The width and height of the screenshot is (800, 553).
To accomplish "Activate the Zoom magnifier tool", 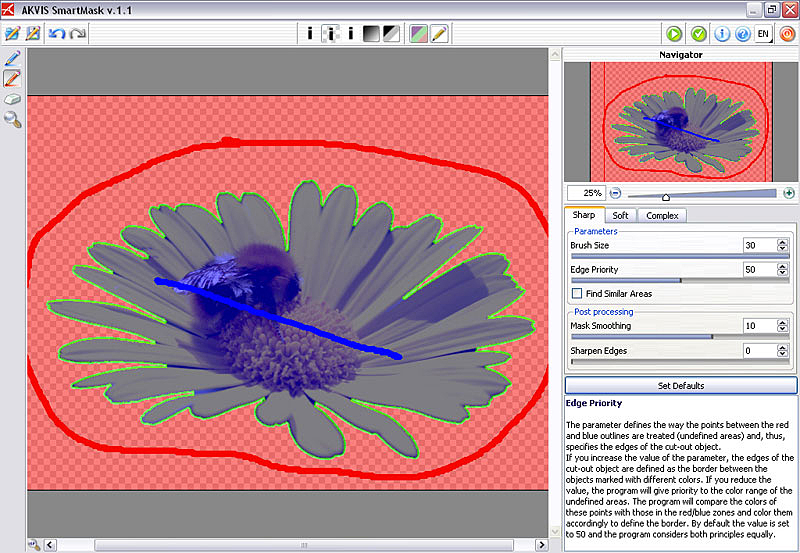I will click(13, 120).
